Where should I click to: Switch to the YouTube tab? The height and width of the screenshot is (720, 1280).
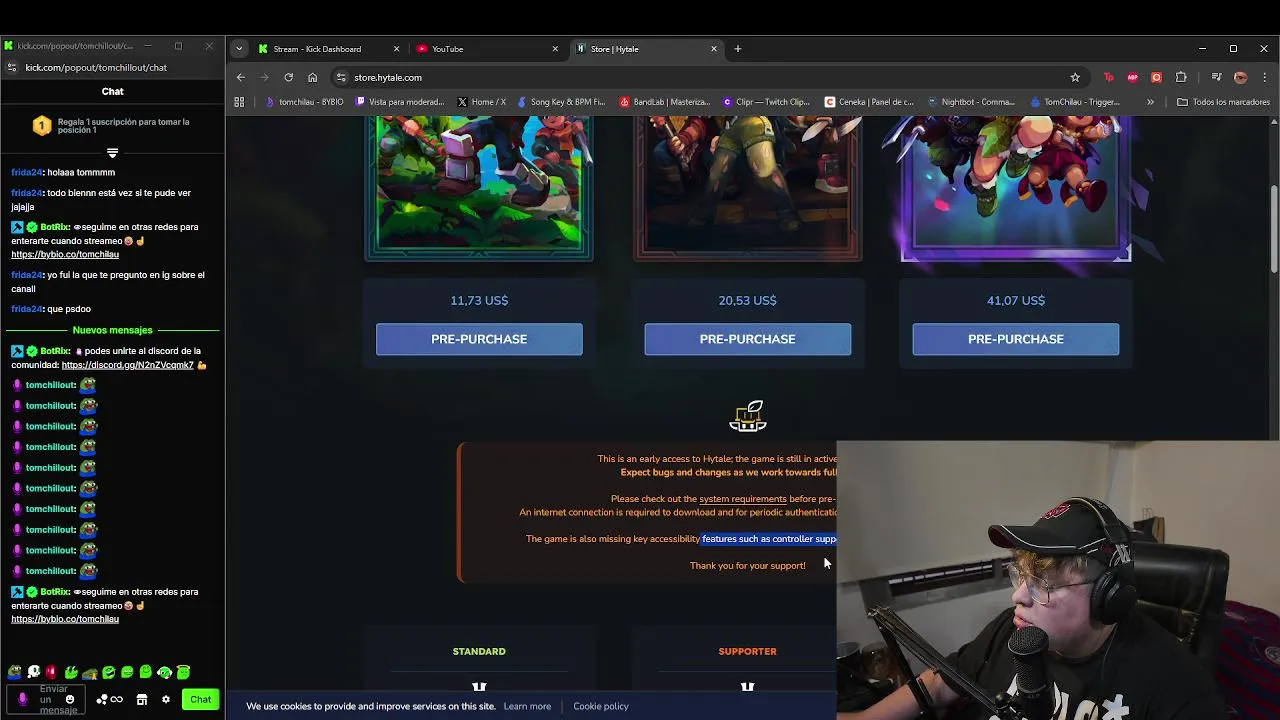click(487, 49)
